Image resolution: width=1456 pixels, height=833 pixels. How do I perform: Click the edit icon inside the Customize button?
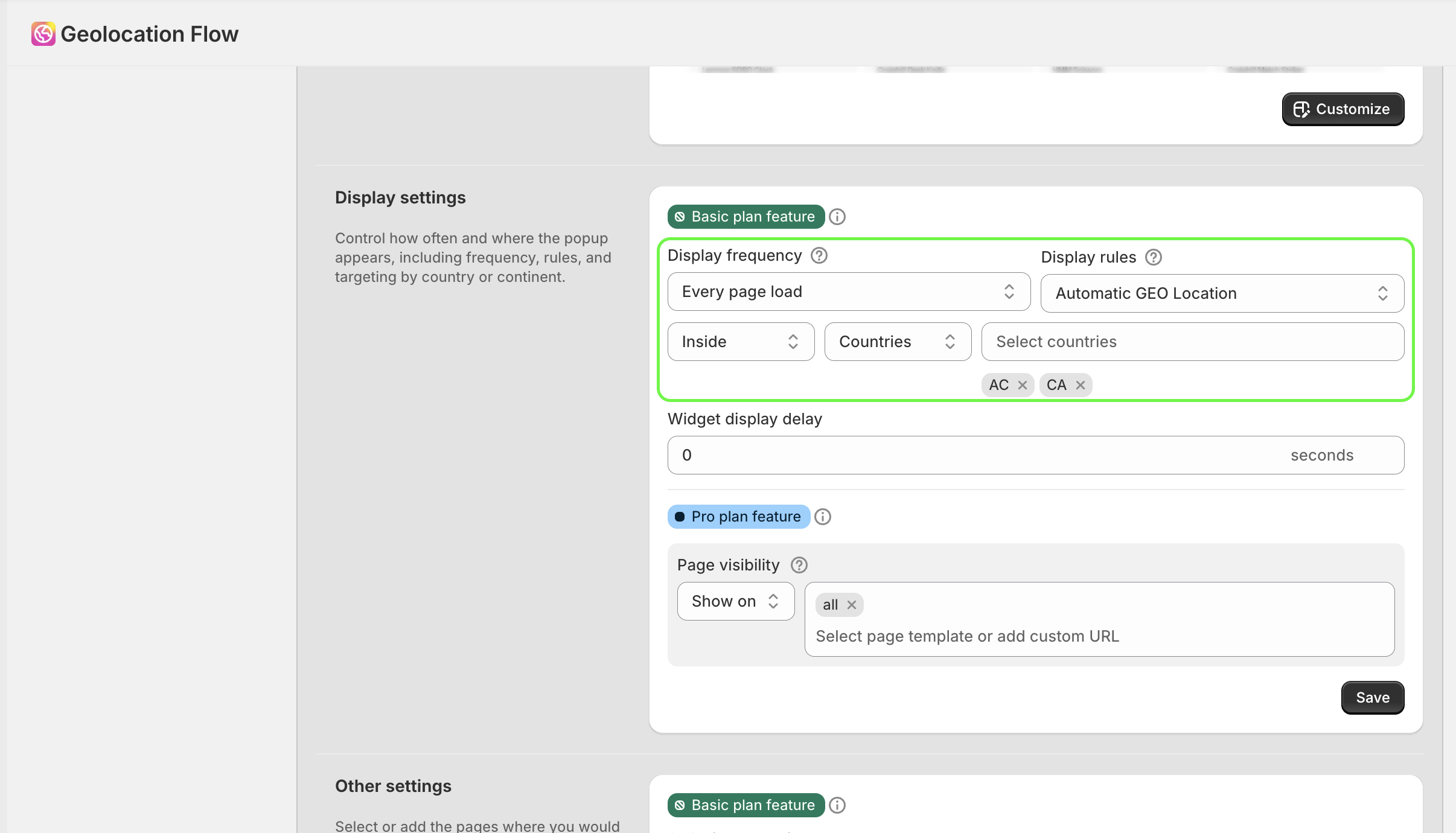tap(1301, 109)
